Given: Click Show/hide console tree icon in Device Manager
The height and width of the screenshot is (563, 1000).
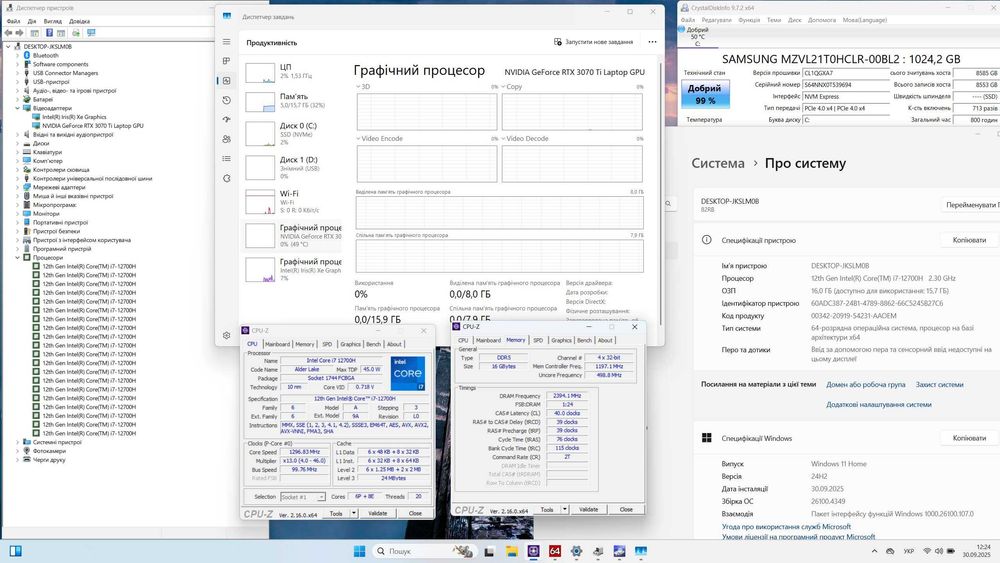Looking at the screenshot, I should [34, 33].
